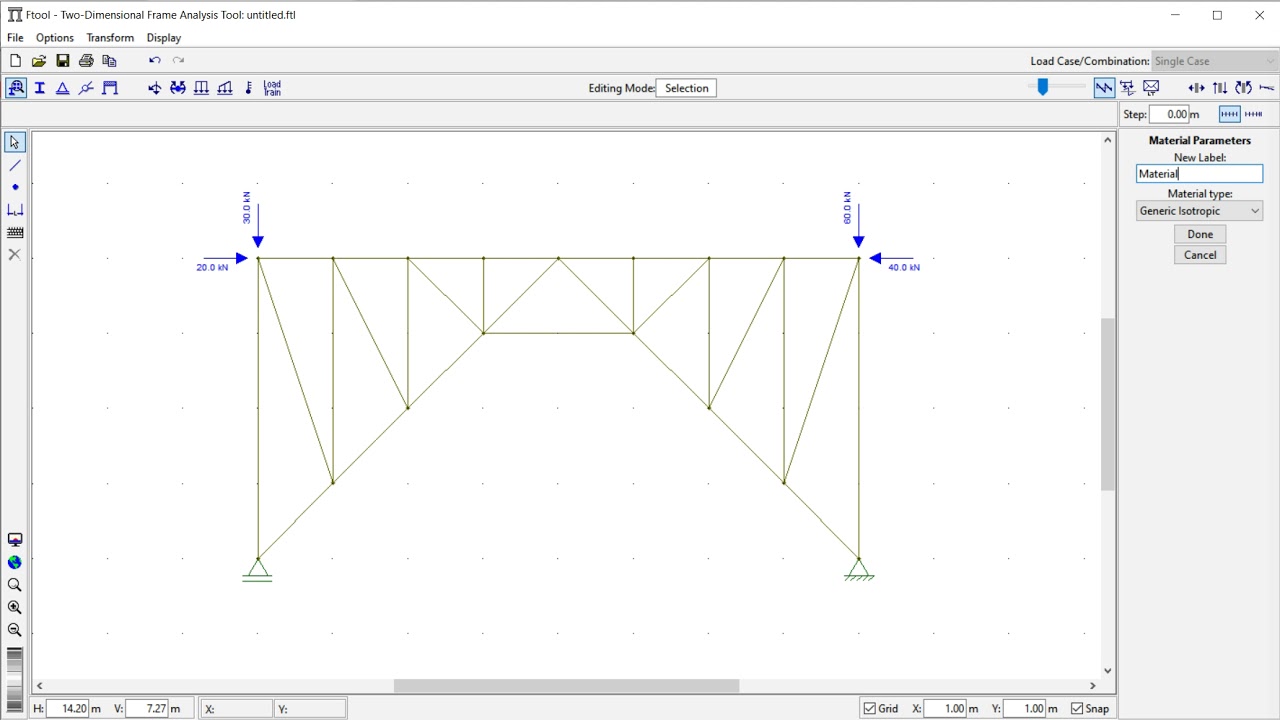Click the Redisplay monitor icon
Viewport: 1280px width, 720px height.
(15, 540)
